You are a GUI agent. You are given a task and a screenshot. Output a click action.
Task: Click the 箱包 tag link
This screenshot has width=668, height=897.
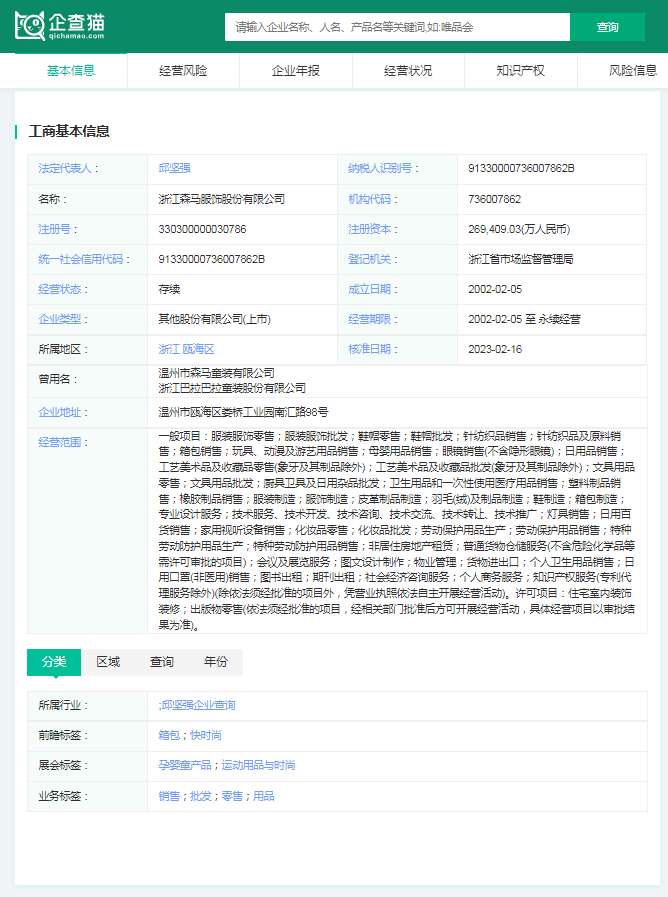coord(169,735)
